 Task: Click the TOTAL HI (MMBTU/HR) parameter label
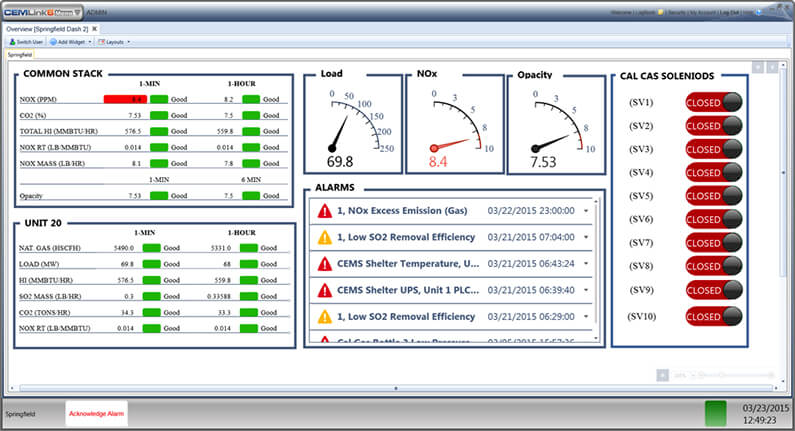[x=58, y=131]
